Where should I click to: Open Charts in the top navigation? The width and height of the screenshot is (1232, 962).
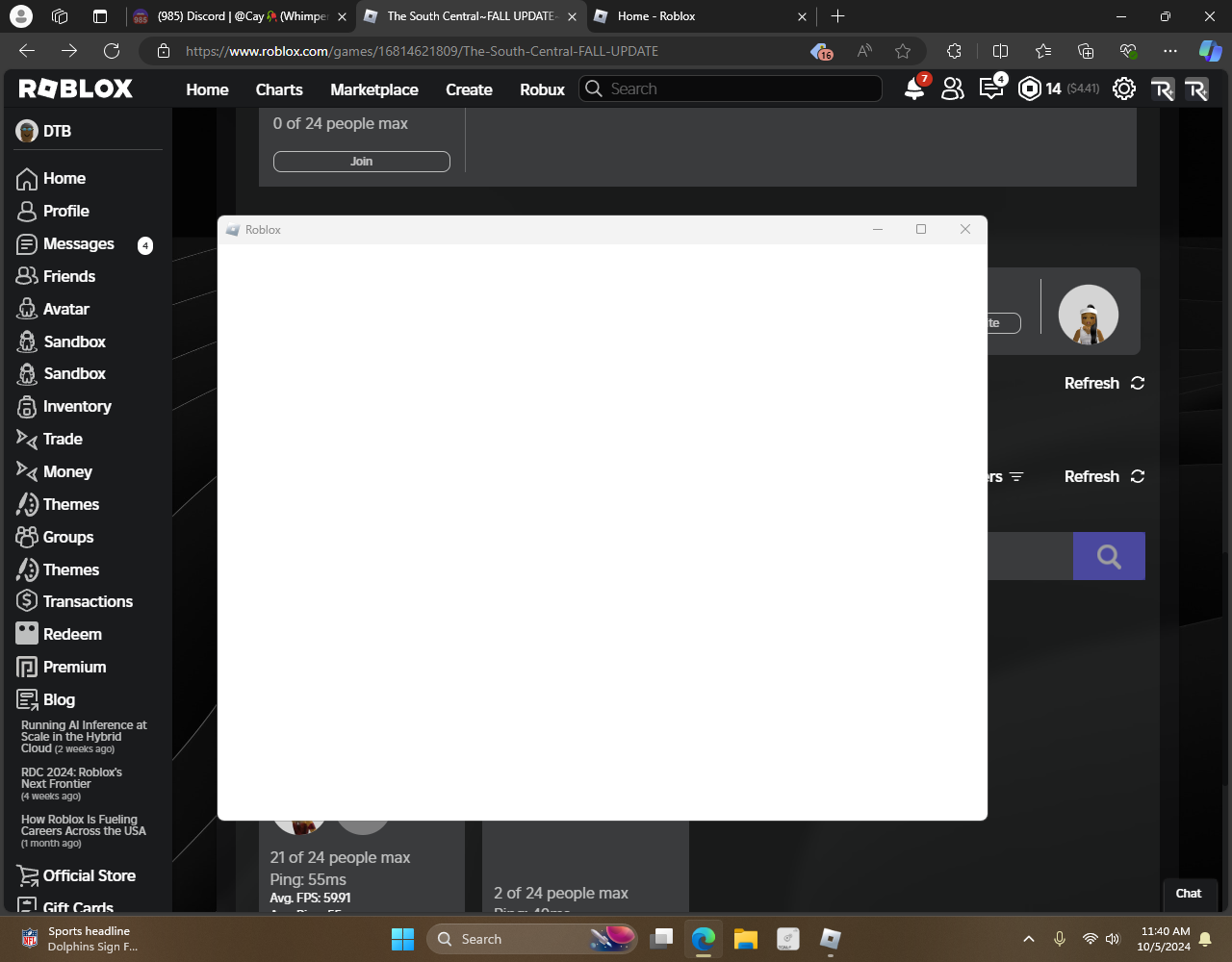pyautogui.click(x=279, y=89)
